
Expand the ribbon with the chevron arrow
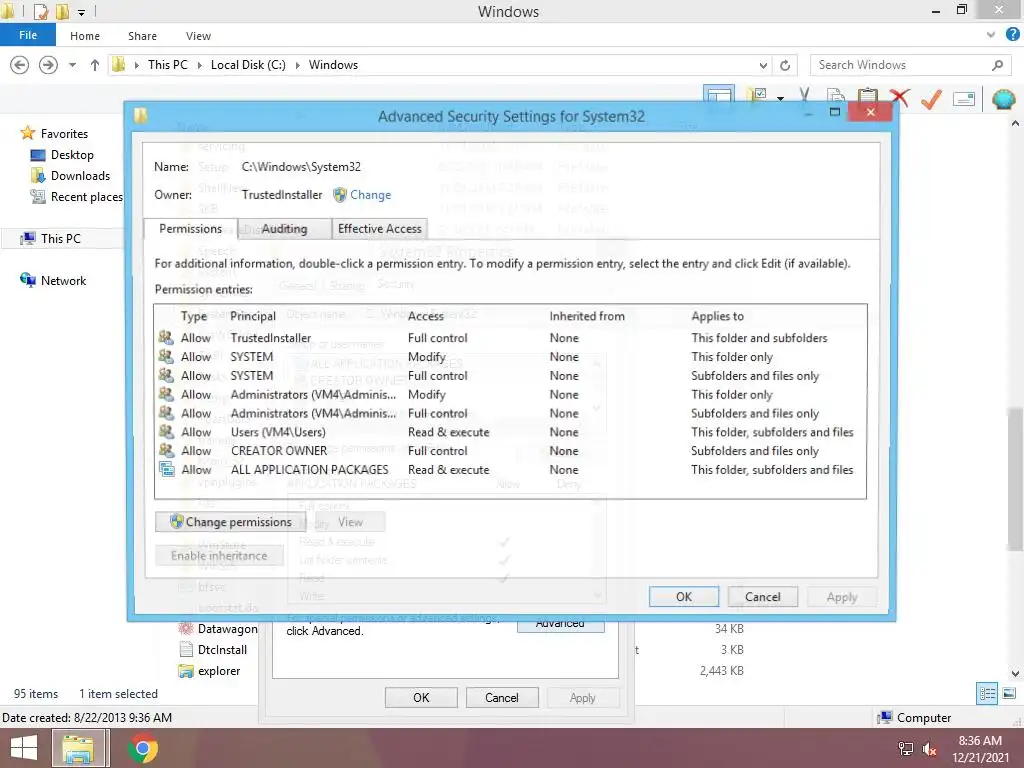click(x=991, y=35)
